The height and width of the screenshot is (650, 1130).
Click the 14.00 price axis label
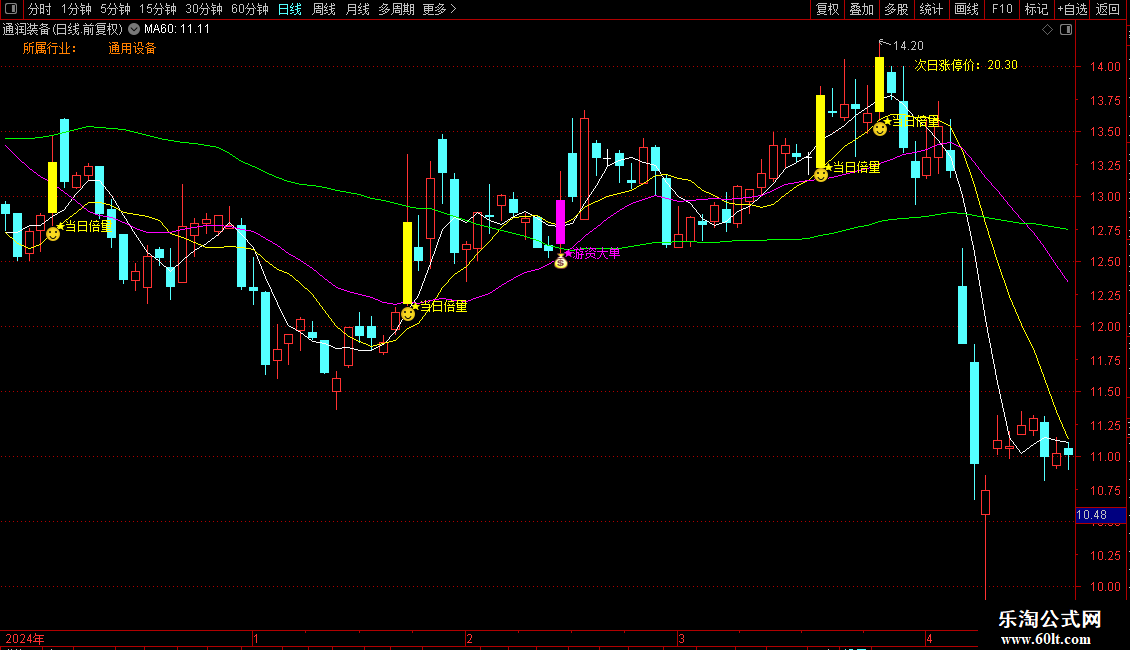click(x=1105, y=67)
